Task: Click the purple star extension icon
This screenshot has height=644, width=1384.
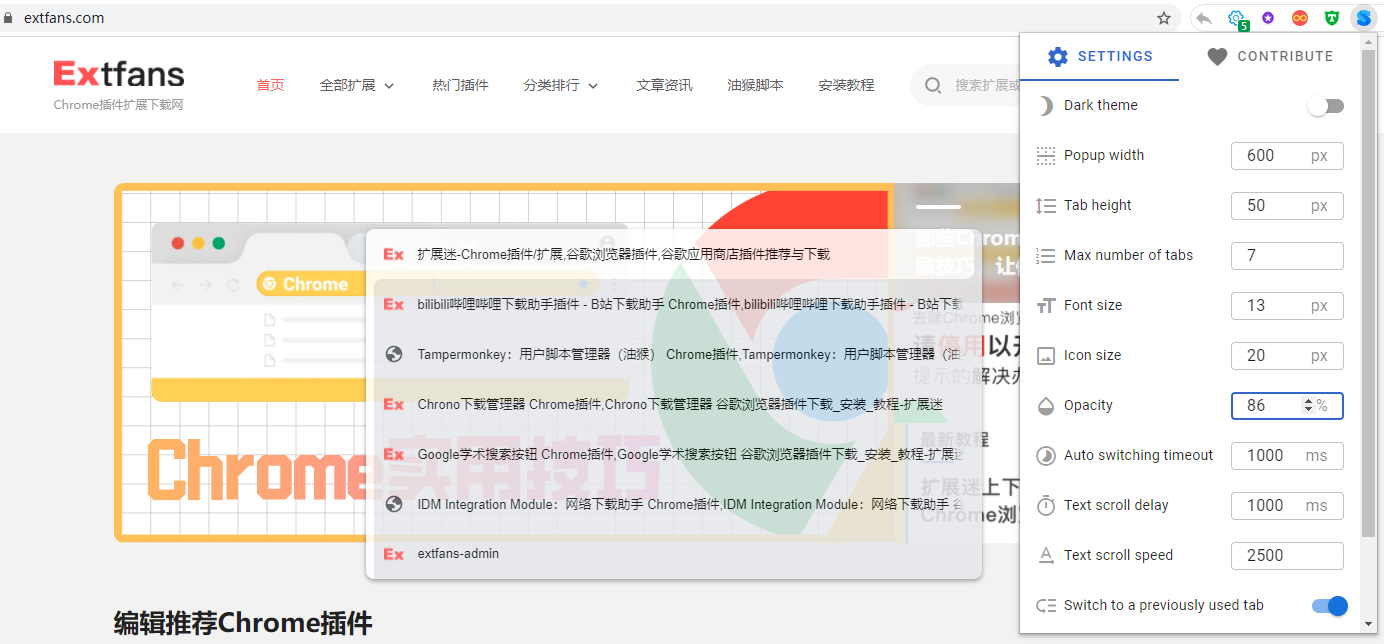Action: tap(1268, 18)
